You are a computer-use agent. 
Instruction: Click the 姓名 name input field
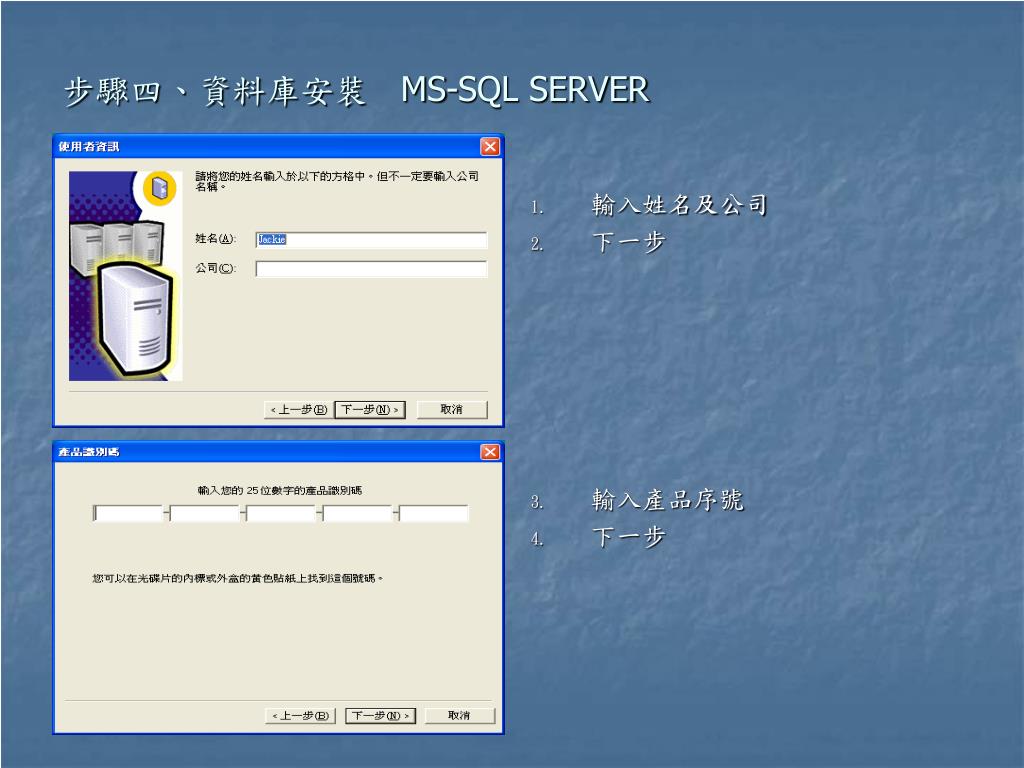[371, 240]
